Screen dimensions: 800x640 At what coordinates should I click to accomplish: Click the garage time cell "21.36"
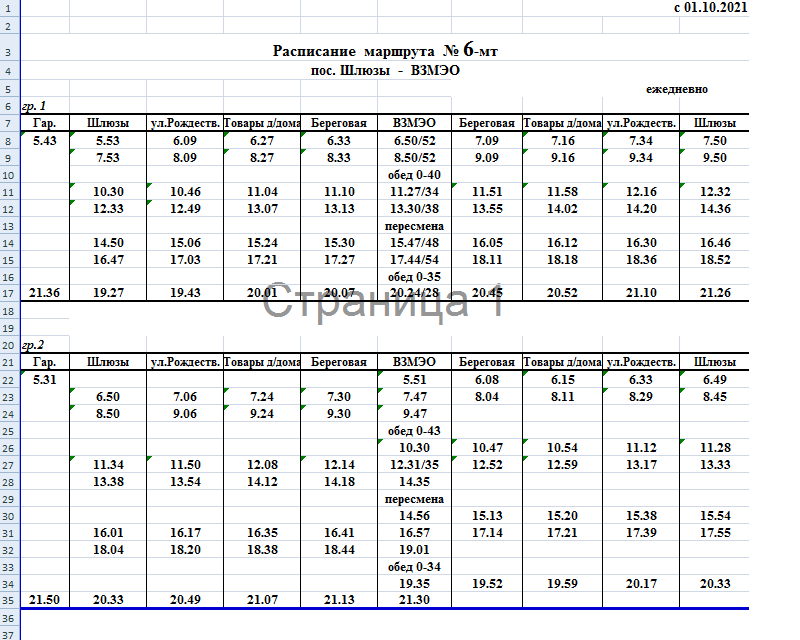click(x=45, y=293)
